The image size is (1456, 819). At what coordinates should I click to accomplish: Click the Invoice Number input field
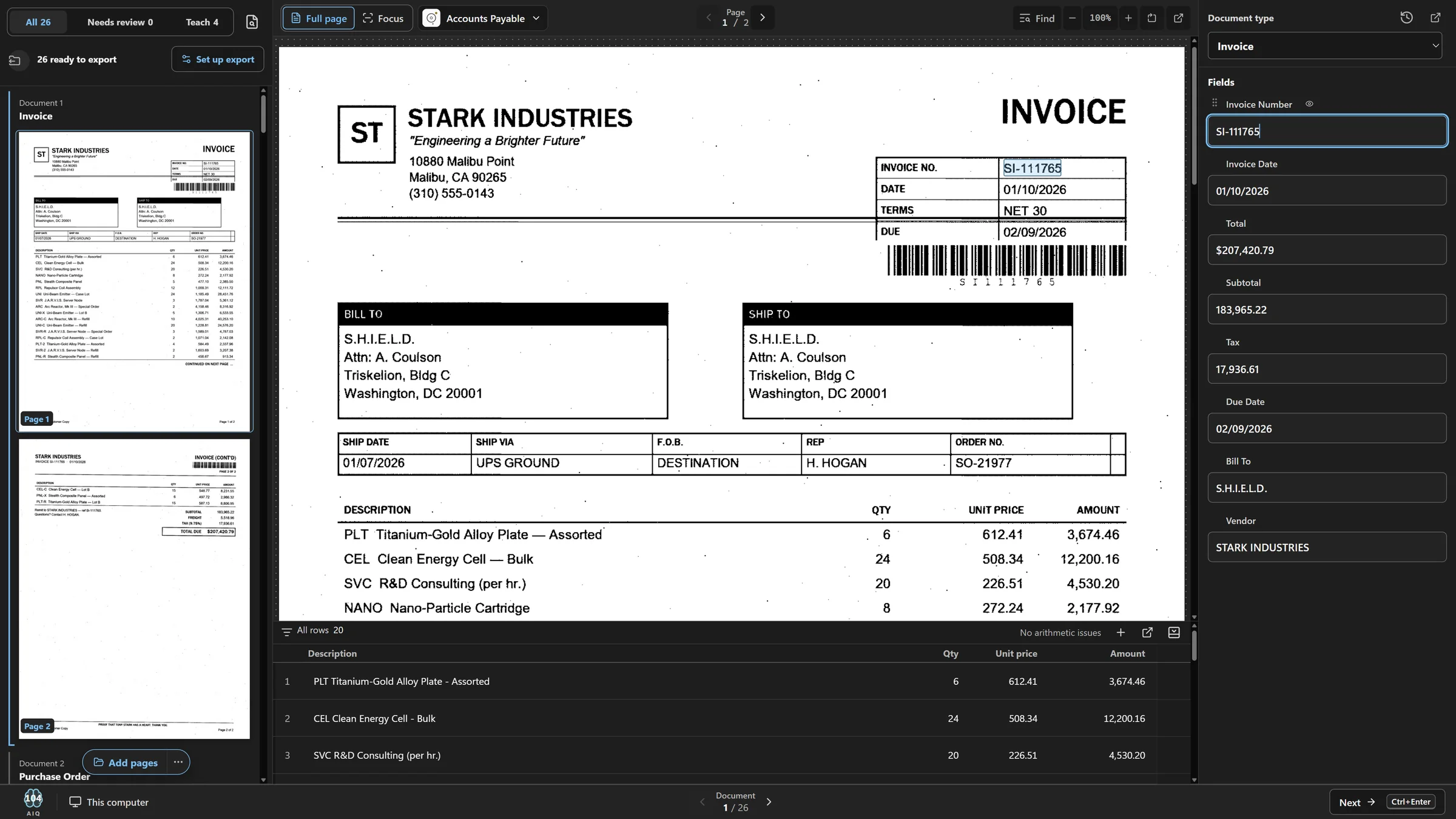coord(1327,131)
